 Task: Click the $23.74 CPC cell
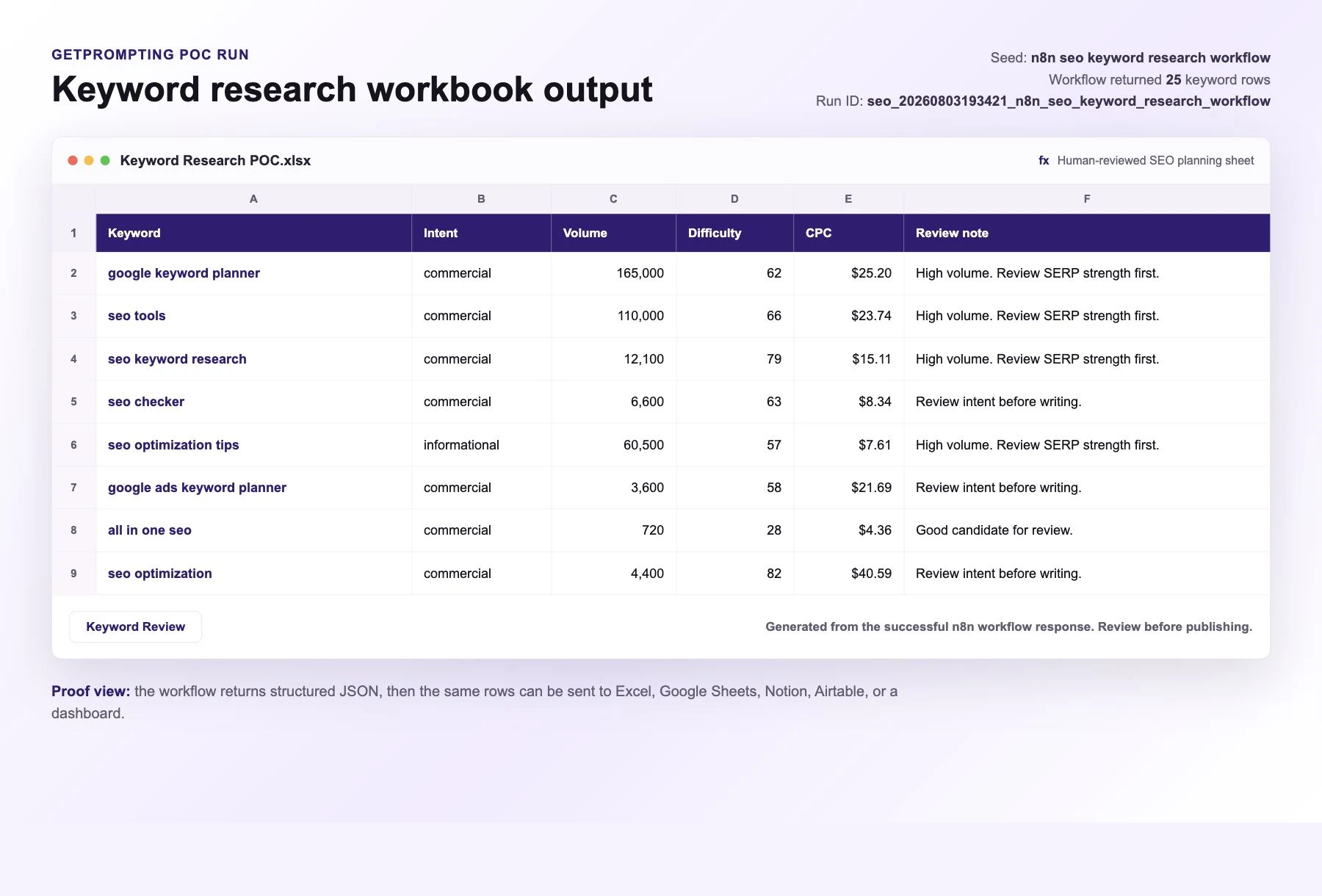(848, 316)
